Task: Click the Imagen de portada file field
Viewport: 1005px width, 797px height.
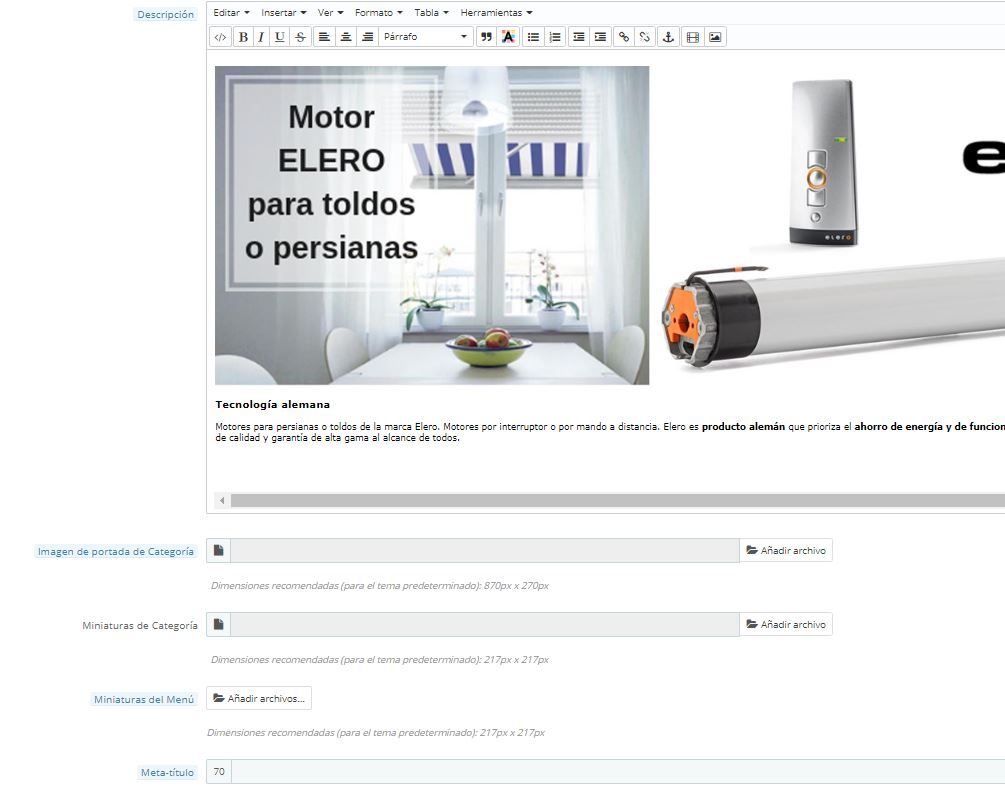Action: pyautogui.click(x=485, y=551)
